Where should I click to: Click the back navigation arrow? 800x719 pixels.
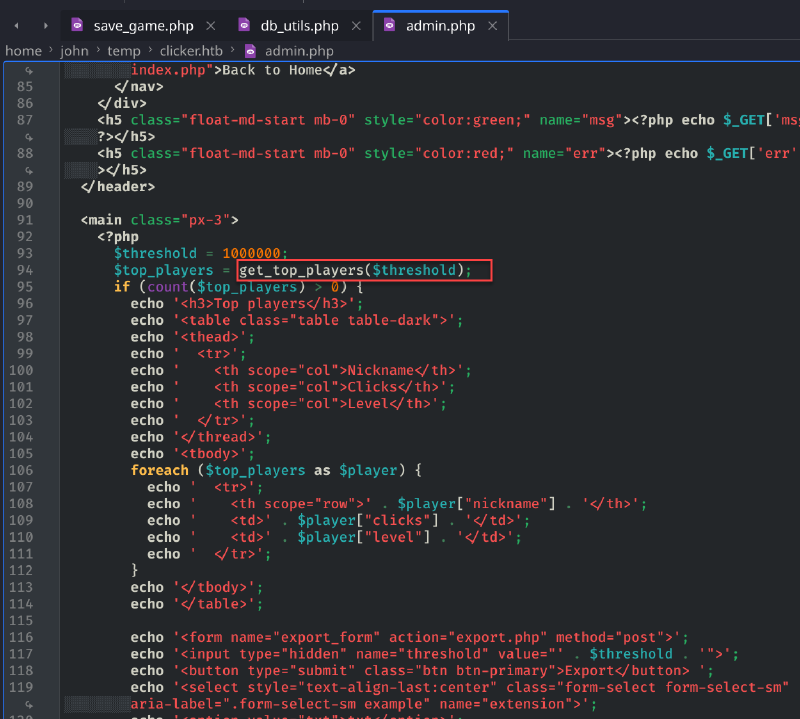pos(16,26)
